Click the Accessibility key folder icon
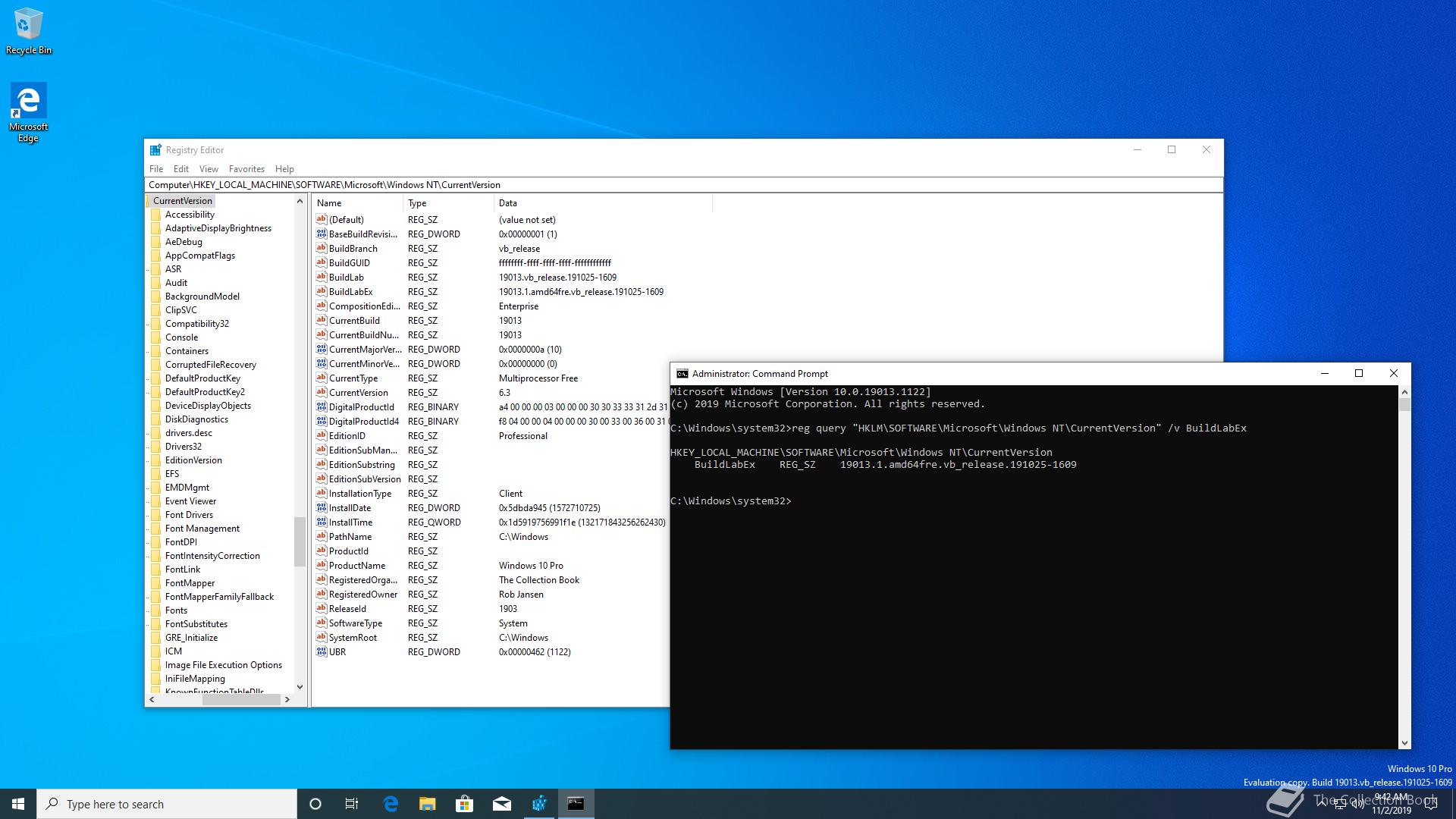The image size is (1456, 819). click(156, 215)
